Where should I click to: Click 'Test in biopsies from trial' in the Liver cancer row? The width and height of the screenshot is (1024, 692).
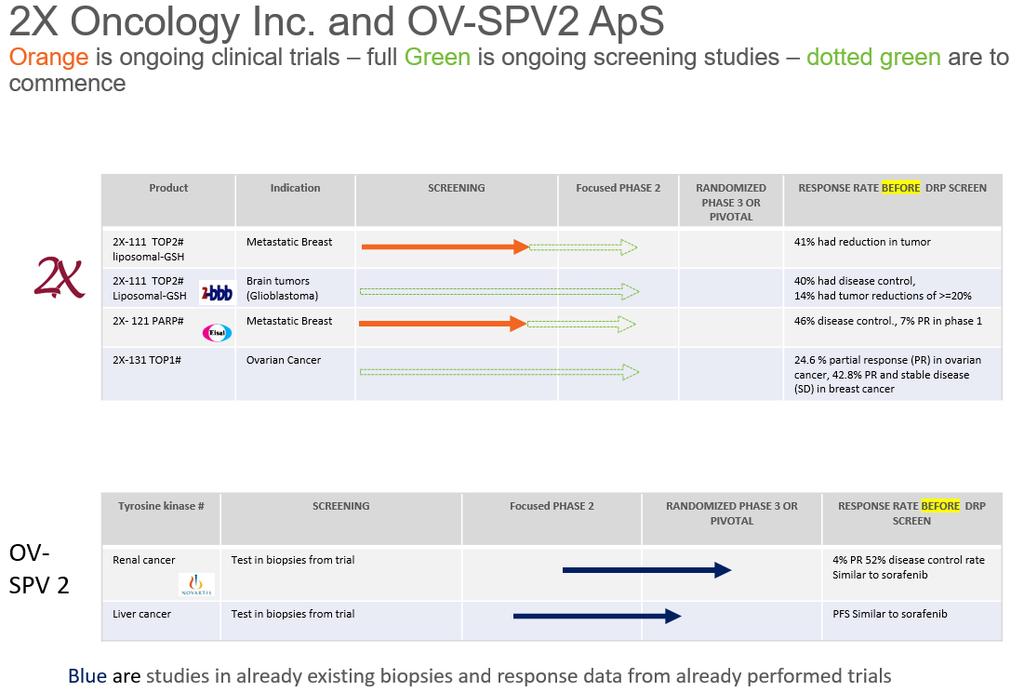(x=293, y=614)
